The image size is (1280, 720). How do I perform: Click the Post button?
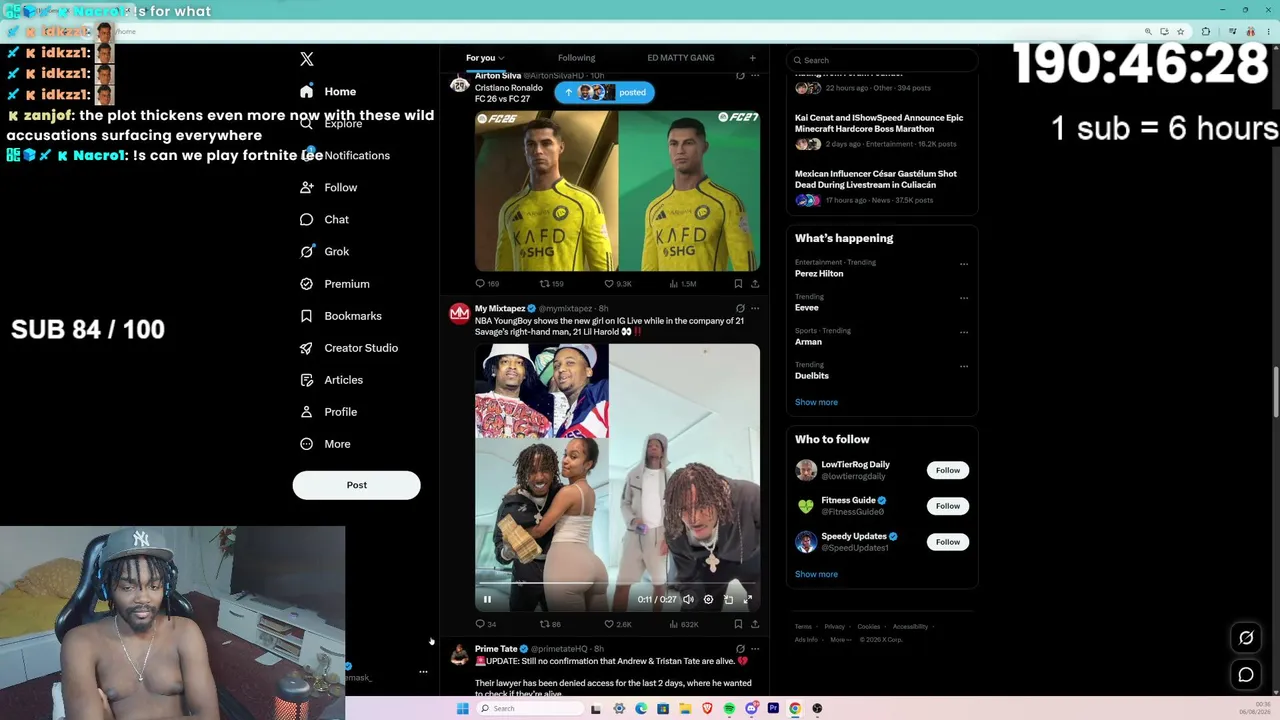point(356,485)
